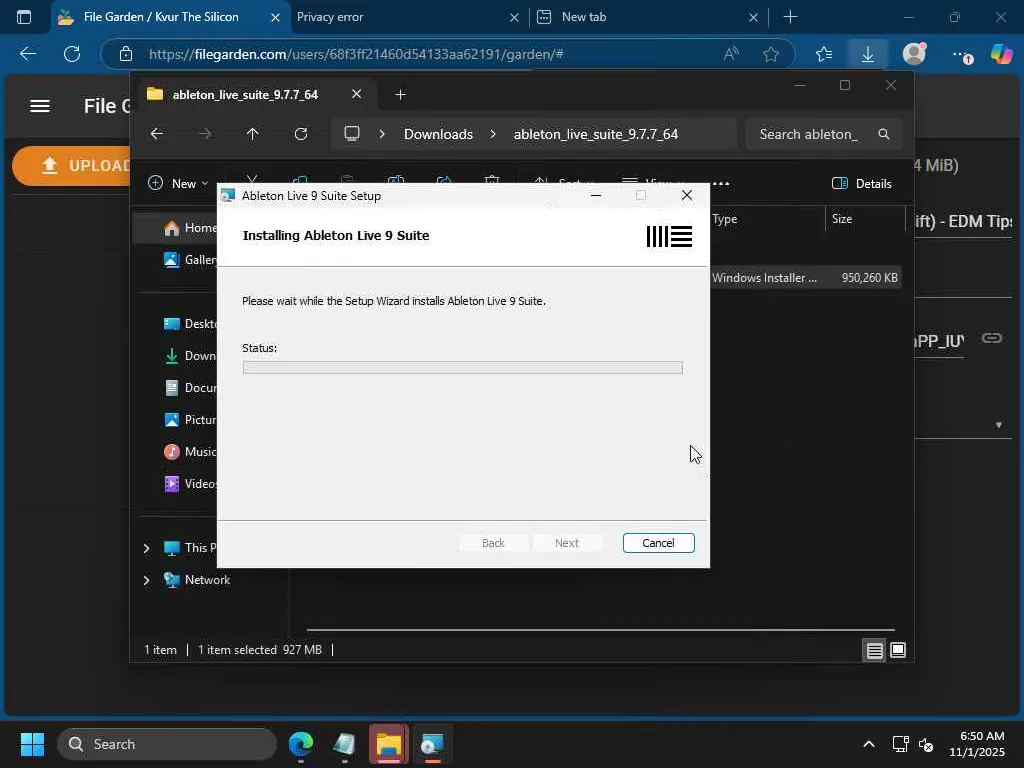Open Edge Favorites list icon
This screenshot has width=1024, height=768.
point(824,54)
